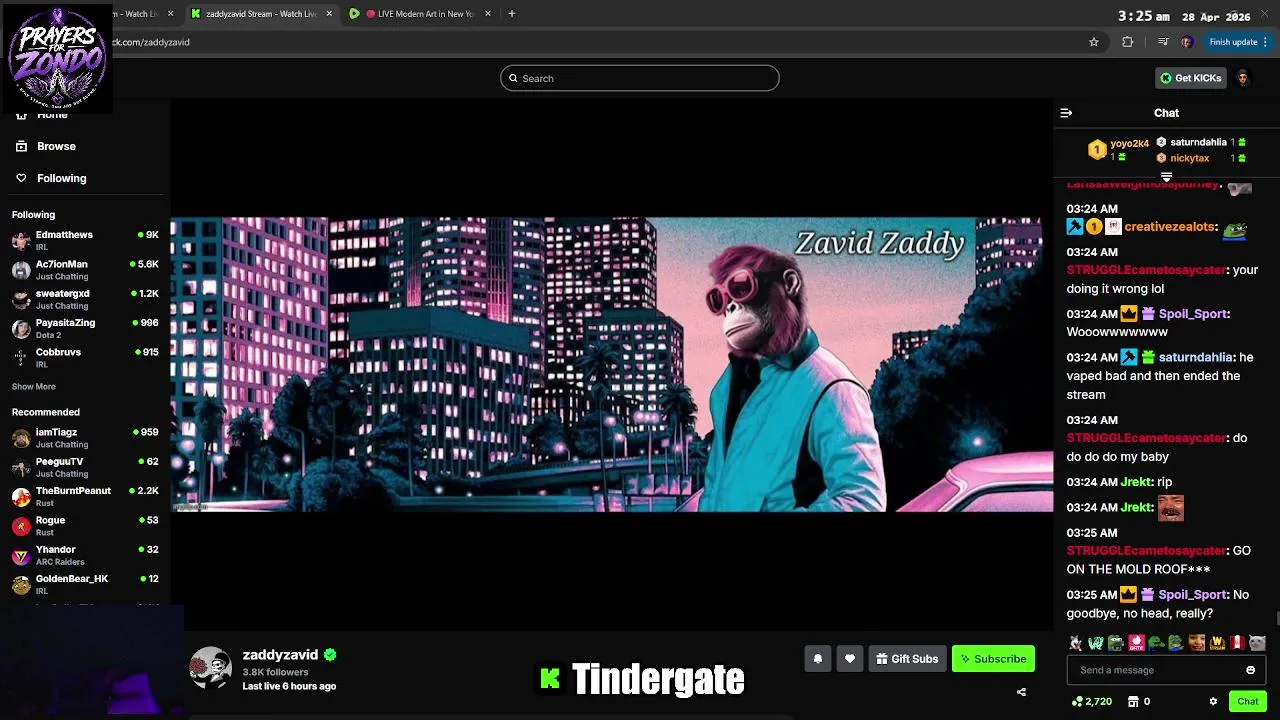Open a new browser tab
Viewport: 1280px width, 720px height.
point(511,14)
